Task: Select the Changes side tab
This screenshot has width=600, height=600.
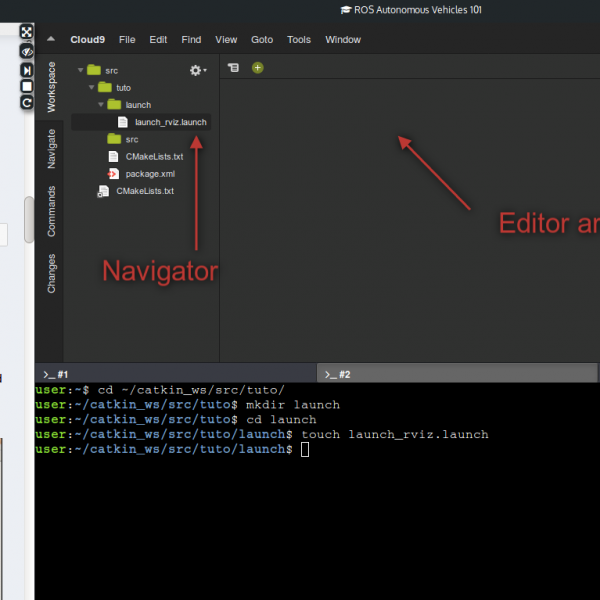Action: [51, 274]
